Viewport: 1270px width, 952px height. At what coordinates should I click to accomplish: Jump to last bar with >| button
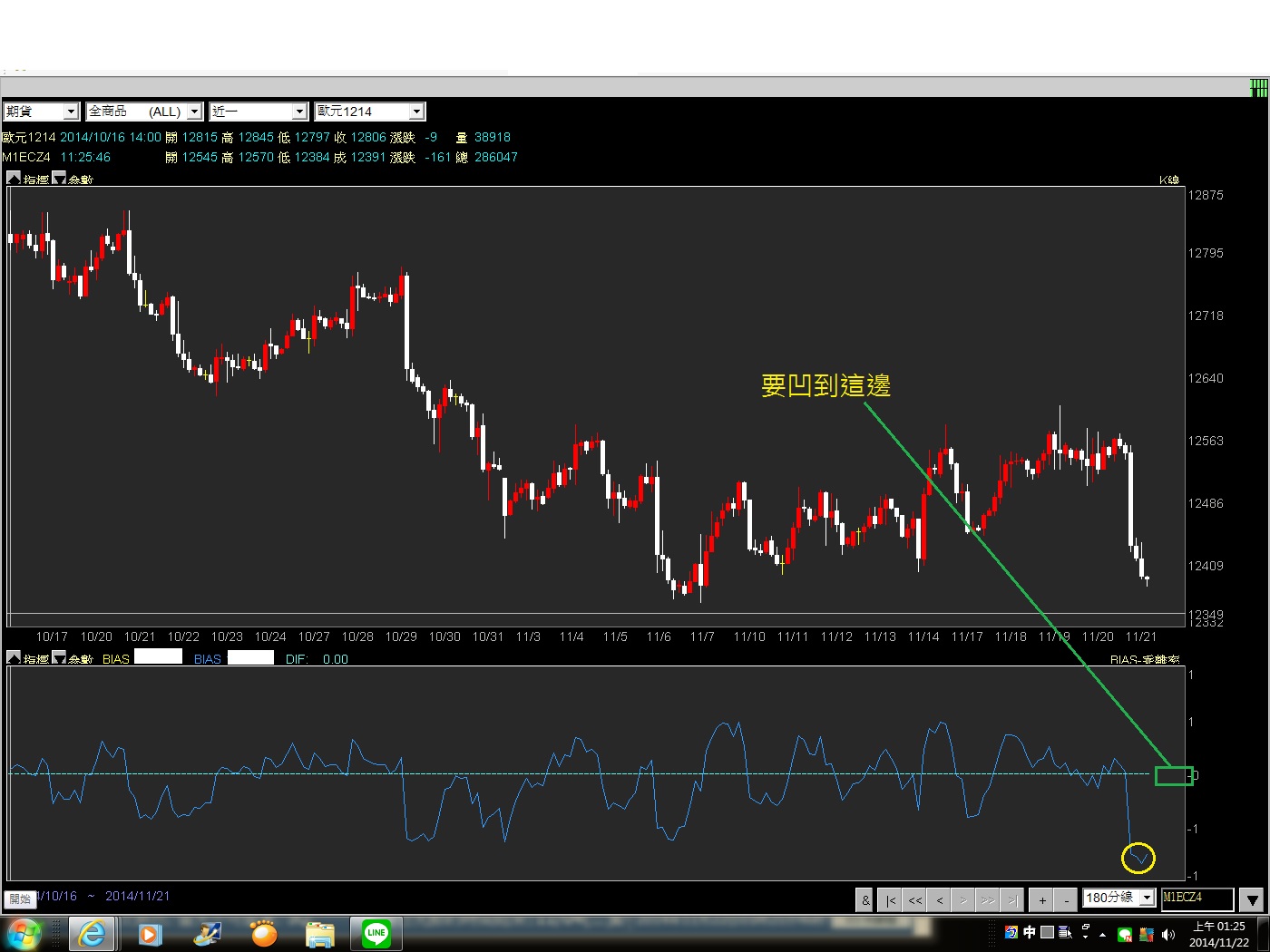(x=1012, y=899)
